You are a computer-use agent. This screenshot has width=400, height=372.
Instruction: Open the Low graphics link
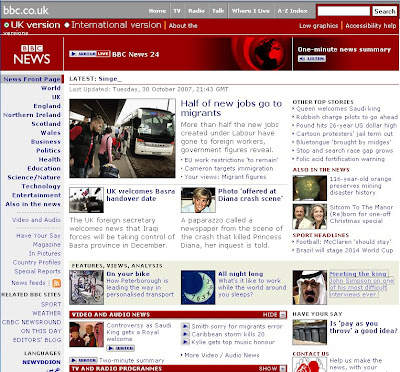click(x=318, y=26)
